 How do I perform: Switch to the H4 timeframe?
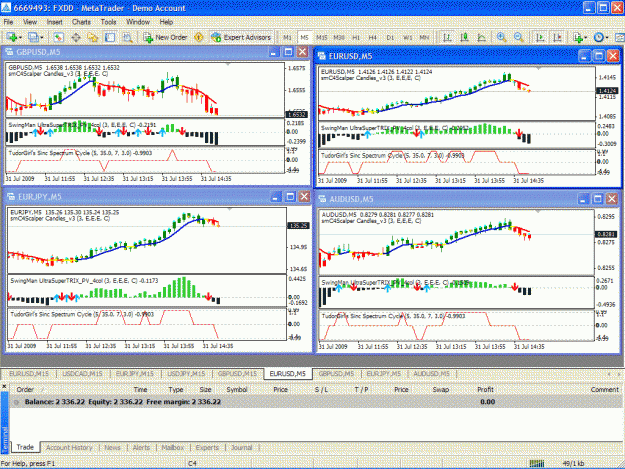tap(373, 37)
